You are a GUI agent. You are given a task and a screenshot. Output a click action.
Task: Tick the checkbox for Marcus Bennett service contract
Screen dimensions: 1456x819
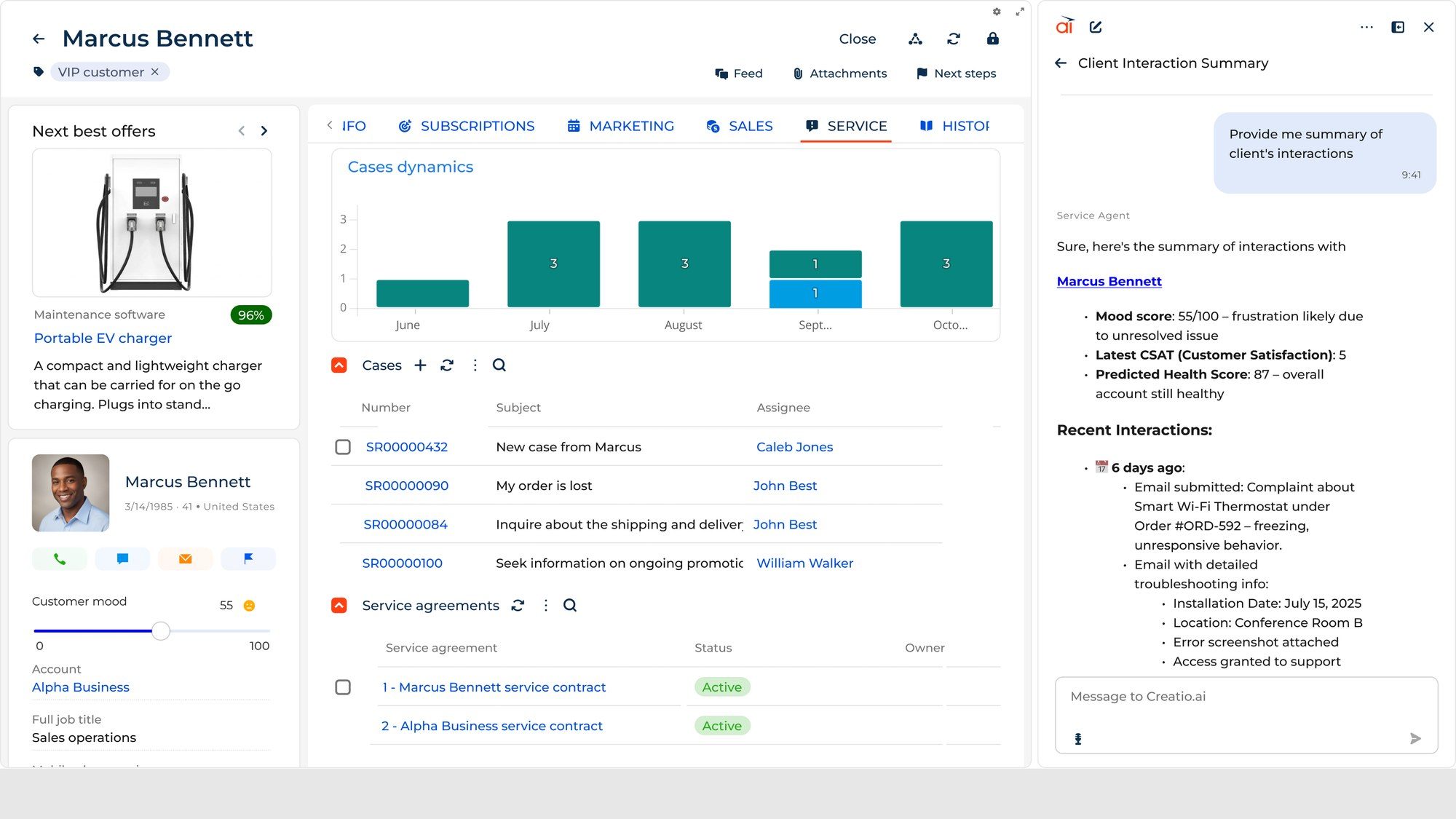point(343,687)
